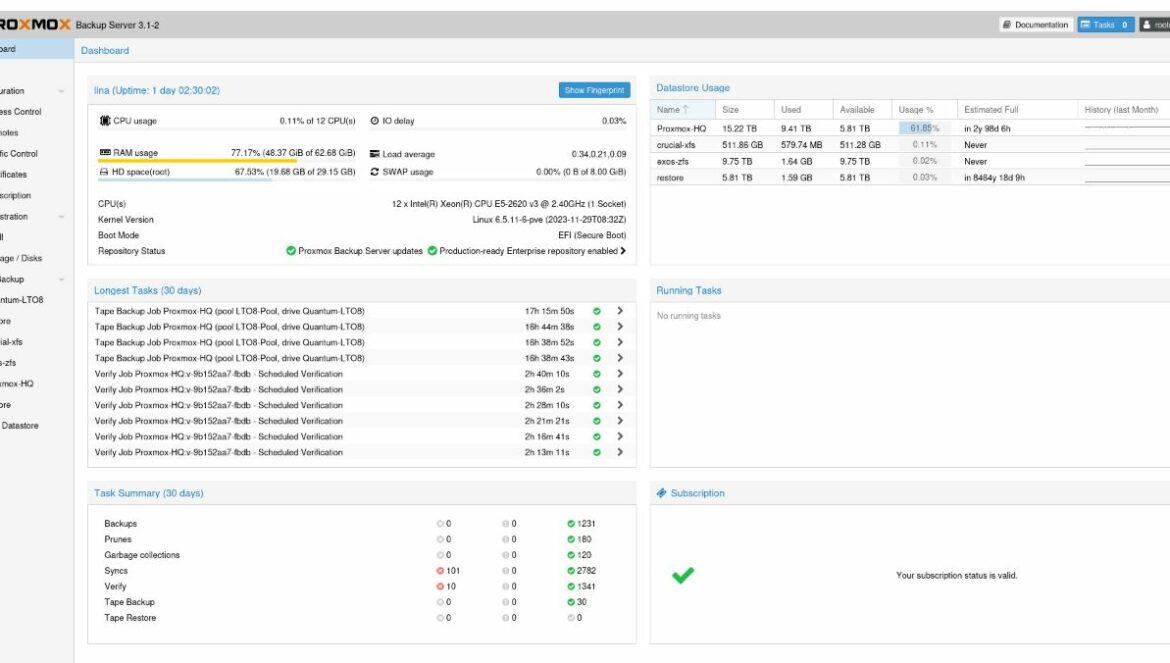Click status check of 17h 15m 50s task
Viewport: 1170px width, 663px height.
597,311
